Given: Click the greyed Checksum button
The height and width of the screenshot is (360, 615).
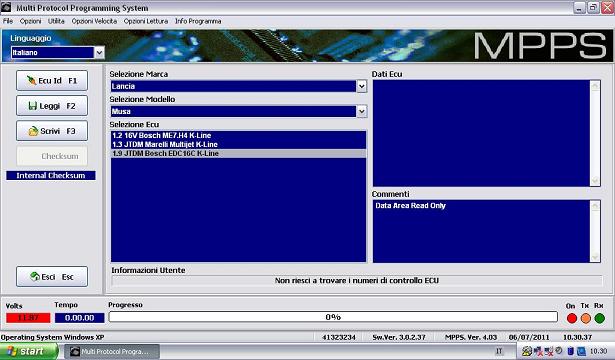Looking at the screenshot, I should [52, 156].
